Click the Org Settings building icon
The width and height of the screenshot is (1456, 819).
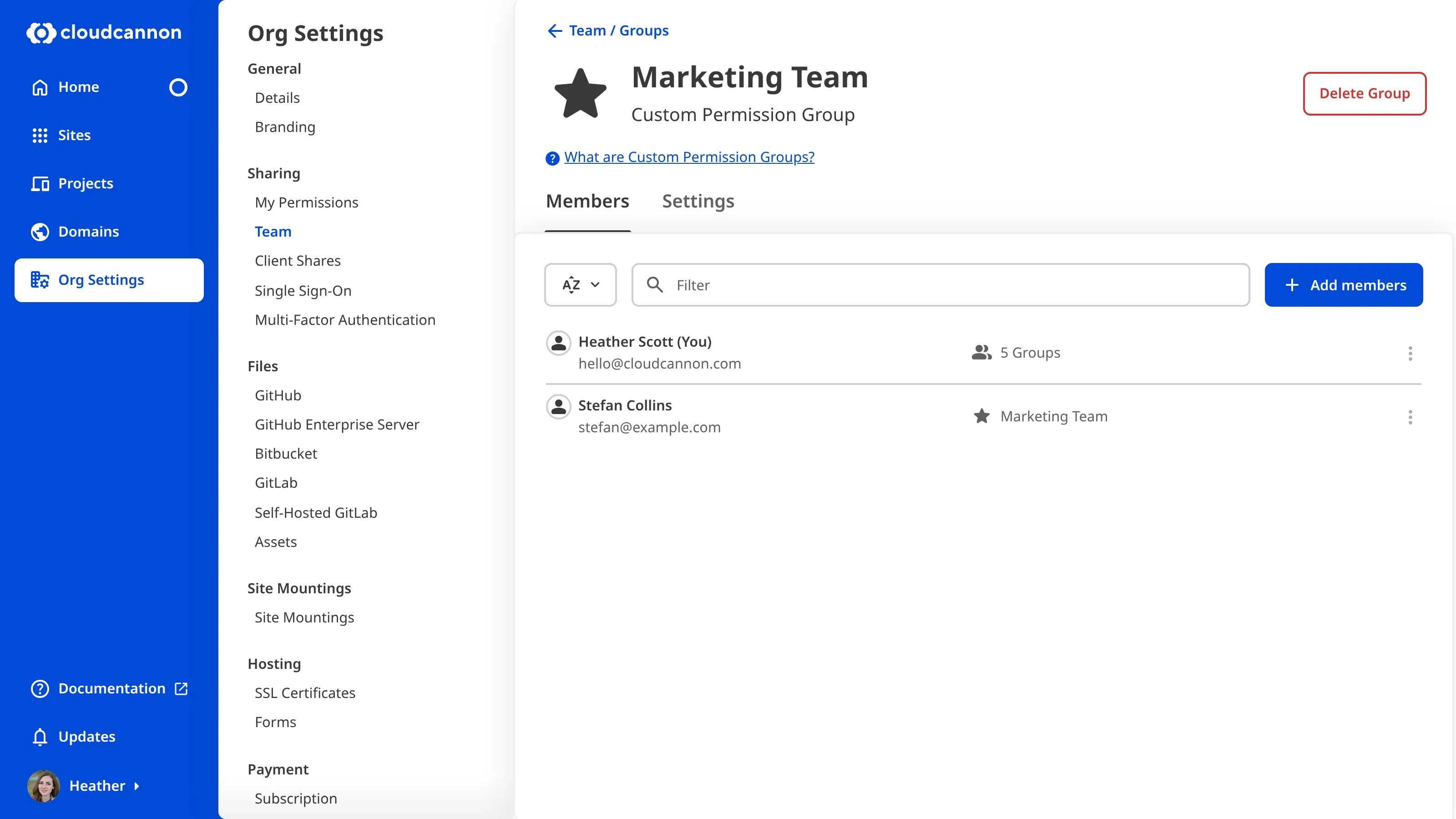coord(40,280)
